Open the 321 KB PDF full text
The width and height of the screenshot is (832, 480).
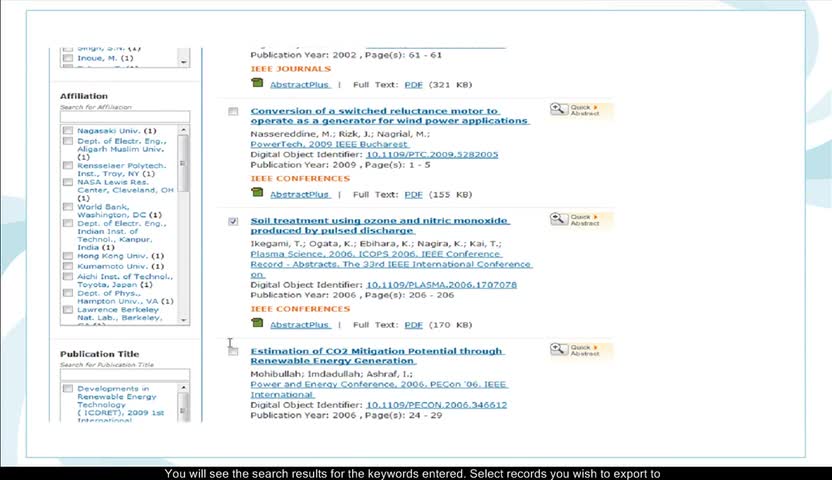[x=413, y=84]
